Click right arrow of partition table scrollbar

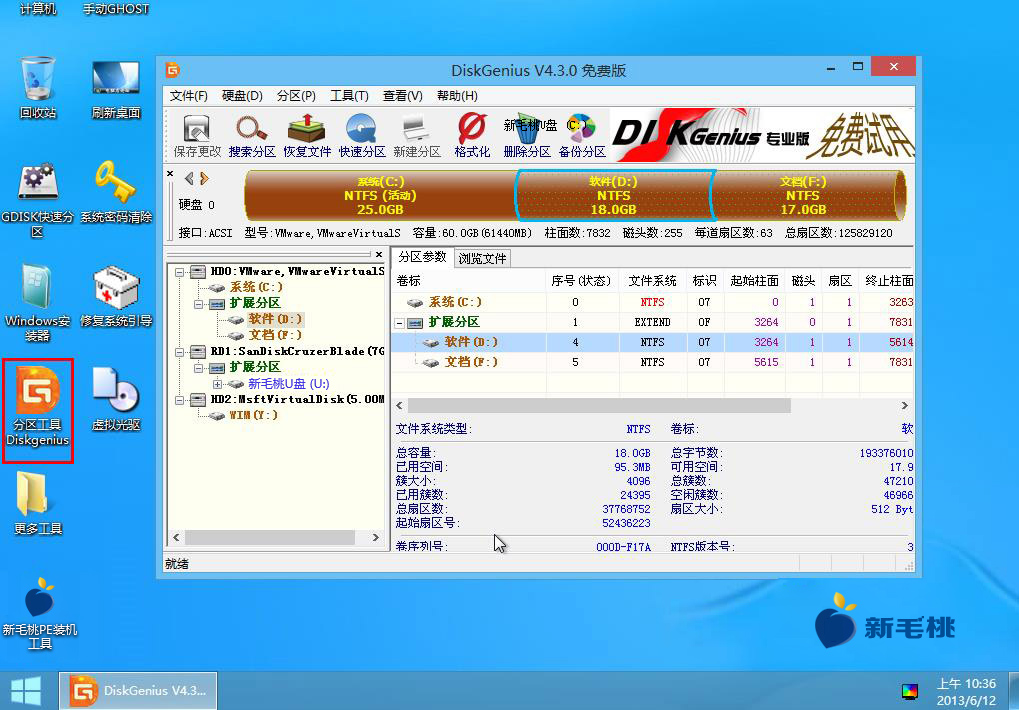point(905,406)
